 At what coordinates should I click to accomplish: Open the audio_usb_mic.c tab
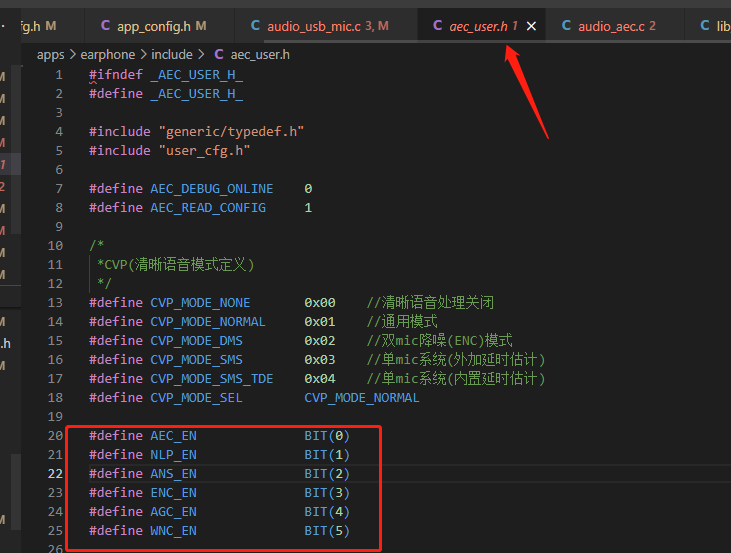click(x=326, y=26)
